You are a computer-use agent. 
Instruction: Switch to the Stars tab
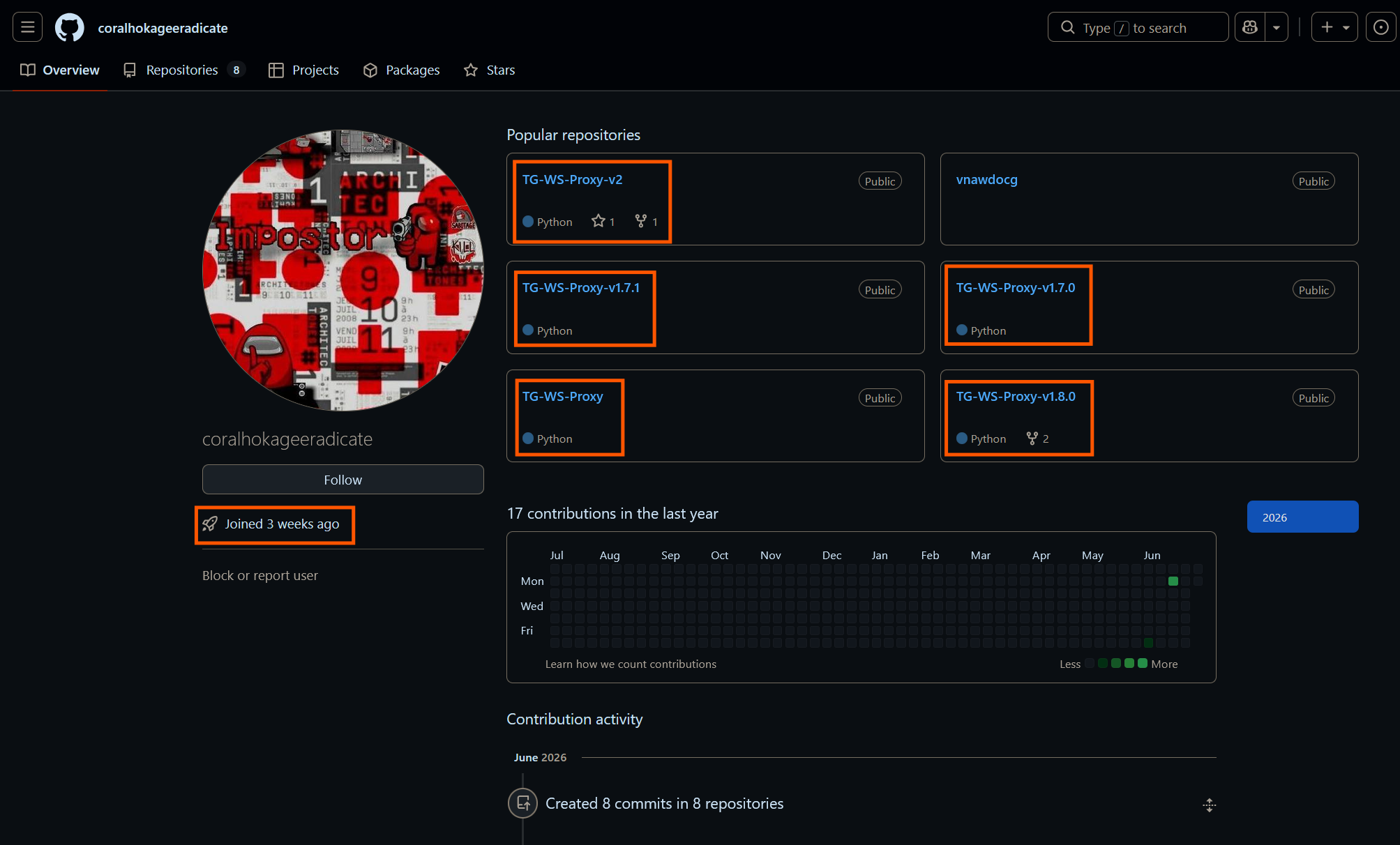coord(490,70)
